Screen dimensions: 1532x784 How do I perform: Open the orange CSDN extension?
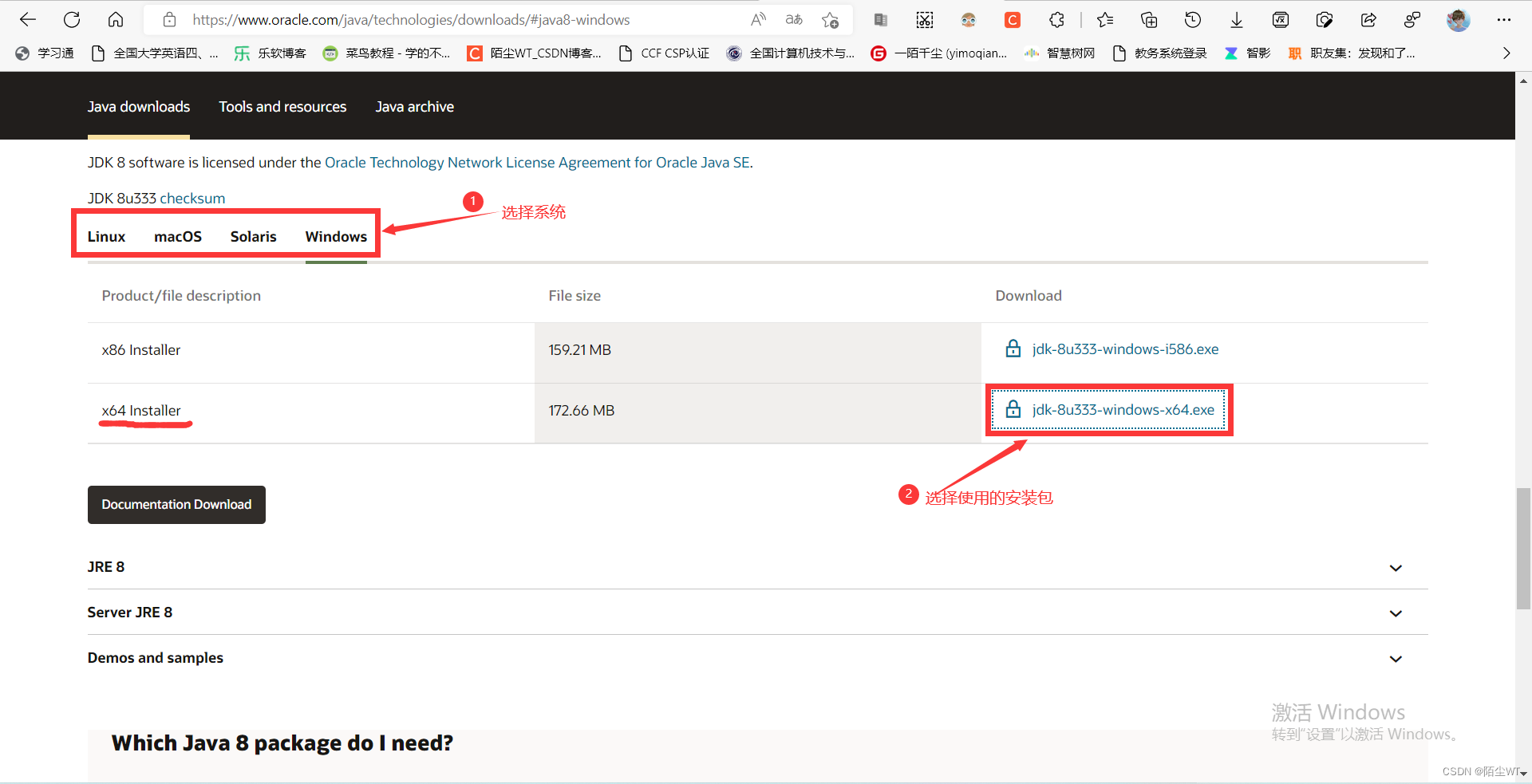(x=1013, y=20)
